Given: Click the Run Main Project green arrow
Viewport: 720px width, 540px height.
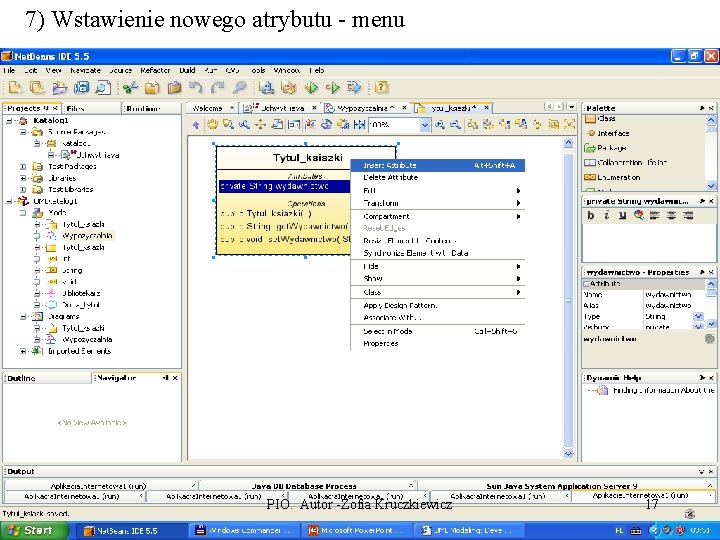Looking at the screenshot, I should pyautogui.click(x=311, y=87).
